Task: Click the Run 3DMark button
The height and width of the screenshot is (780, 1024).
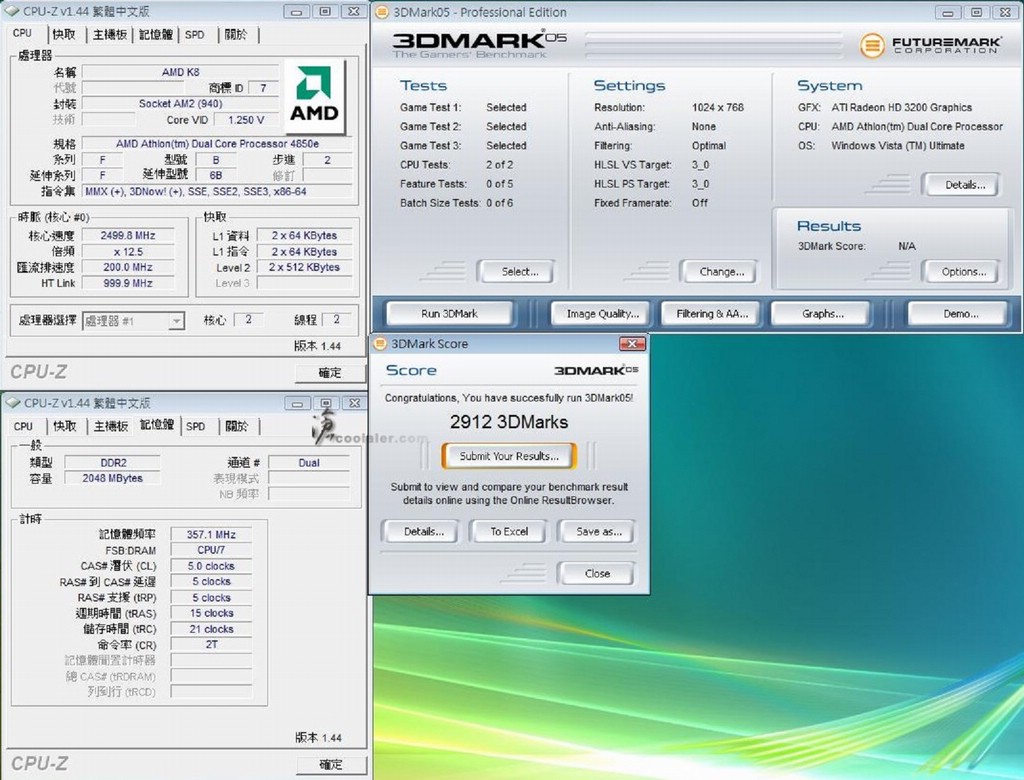Action: coord(449,314)
